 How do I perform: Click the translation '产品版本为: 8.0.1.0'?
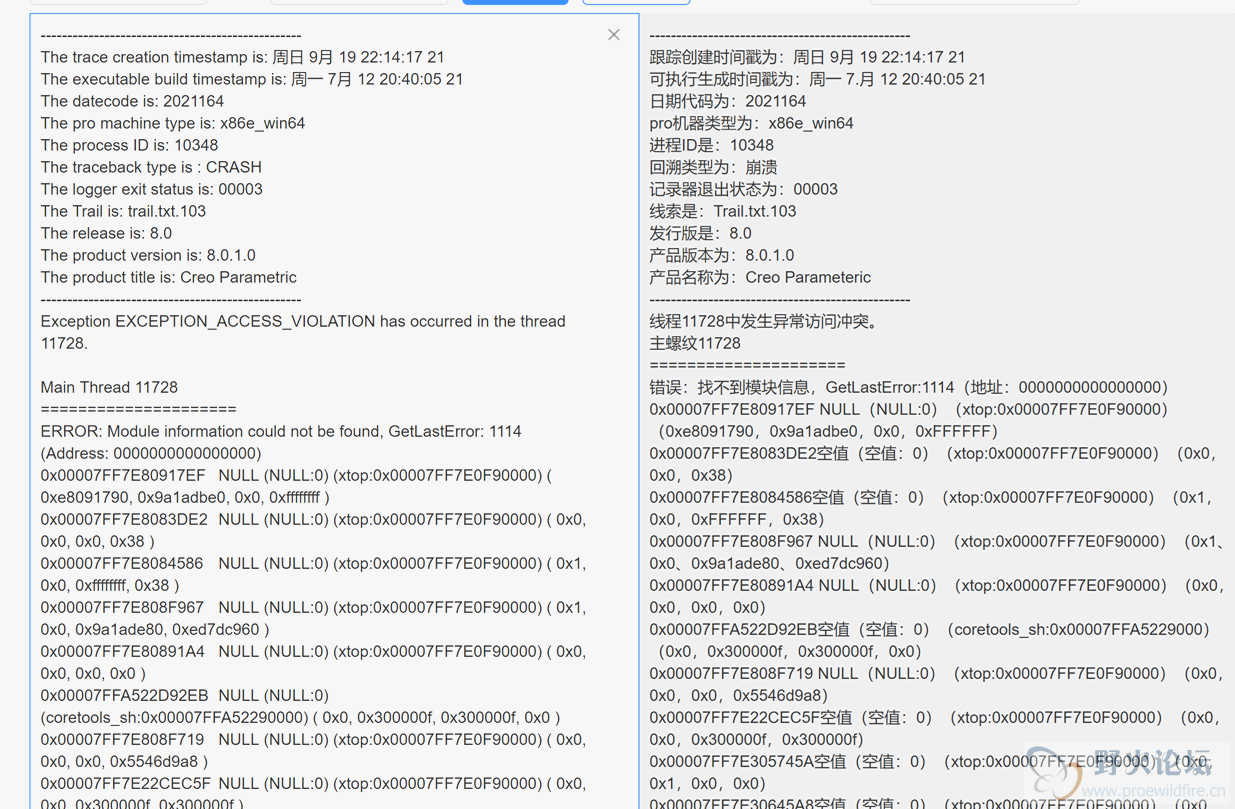click(x=721, y=255)
